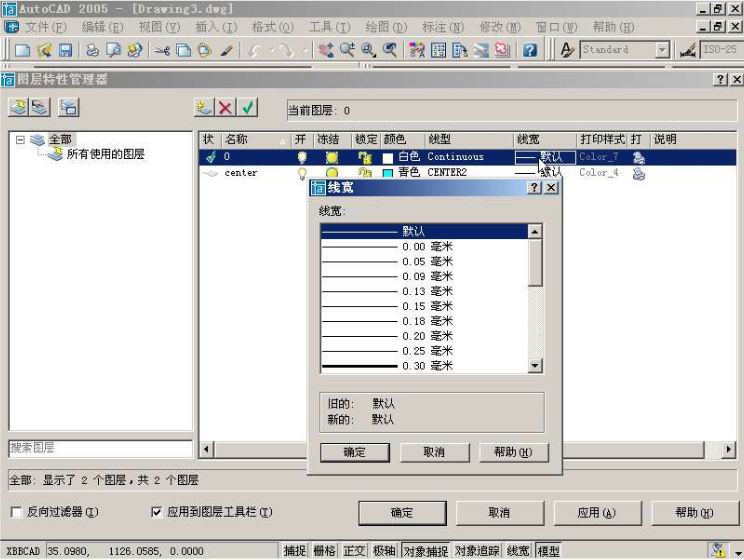The height and width of the screenshot is (560, 744).
Task: Click the lineweight list scroll-up arrow
Action: [535, 232]
